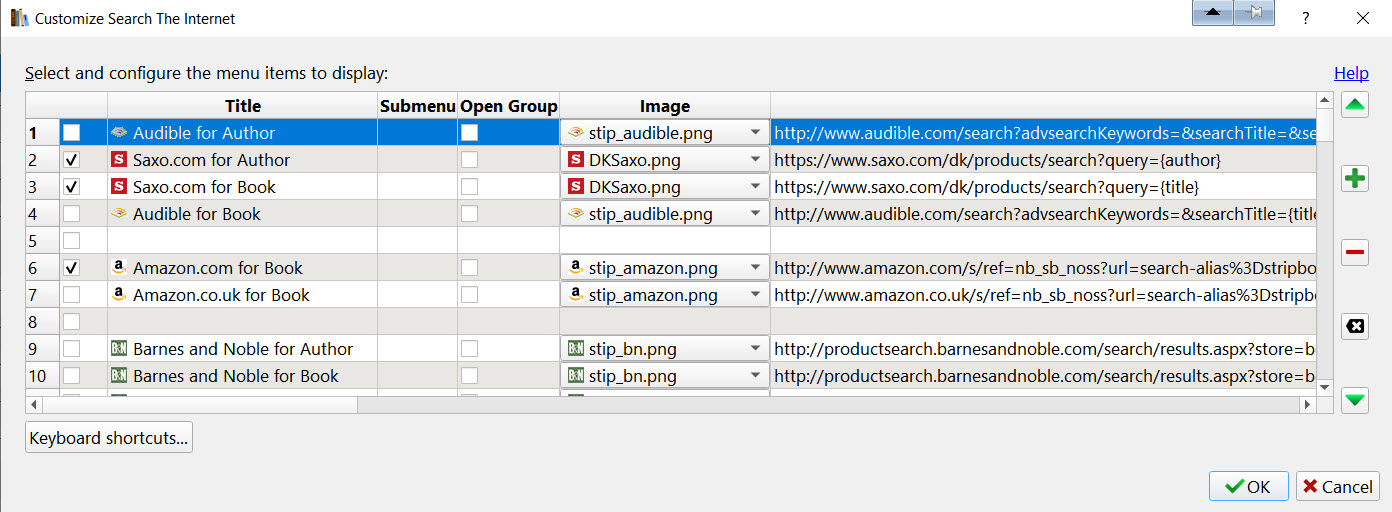Disable the 'Amazon.com for Book' checkbox
Viewport: 1392px width, 512px height.
pyautogui.click(x=72, y=268)
